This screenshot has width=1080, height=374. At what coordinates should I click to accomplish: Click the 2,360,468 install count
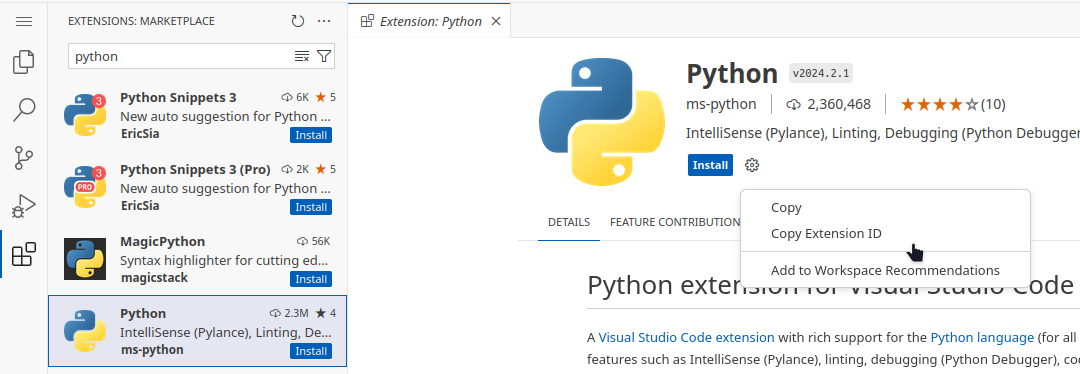click(x=839, y=105)
